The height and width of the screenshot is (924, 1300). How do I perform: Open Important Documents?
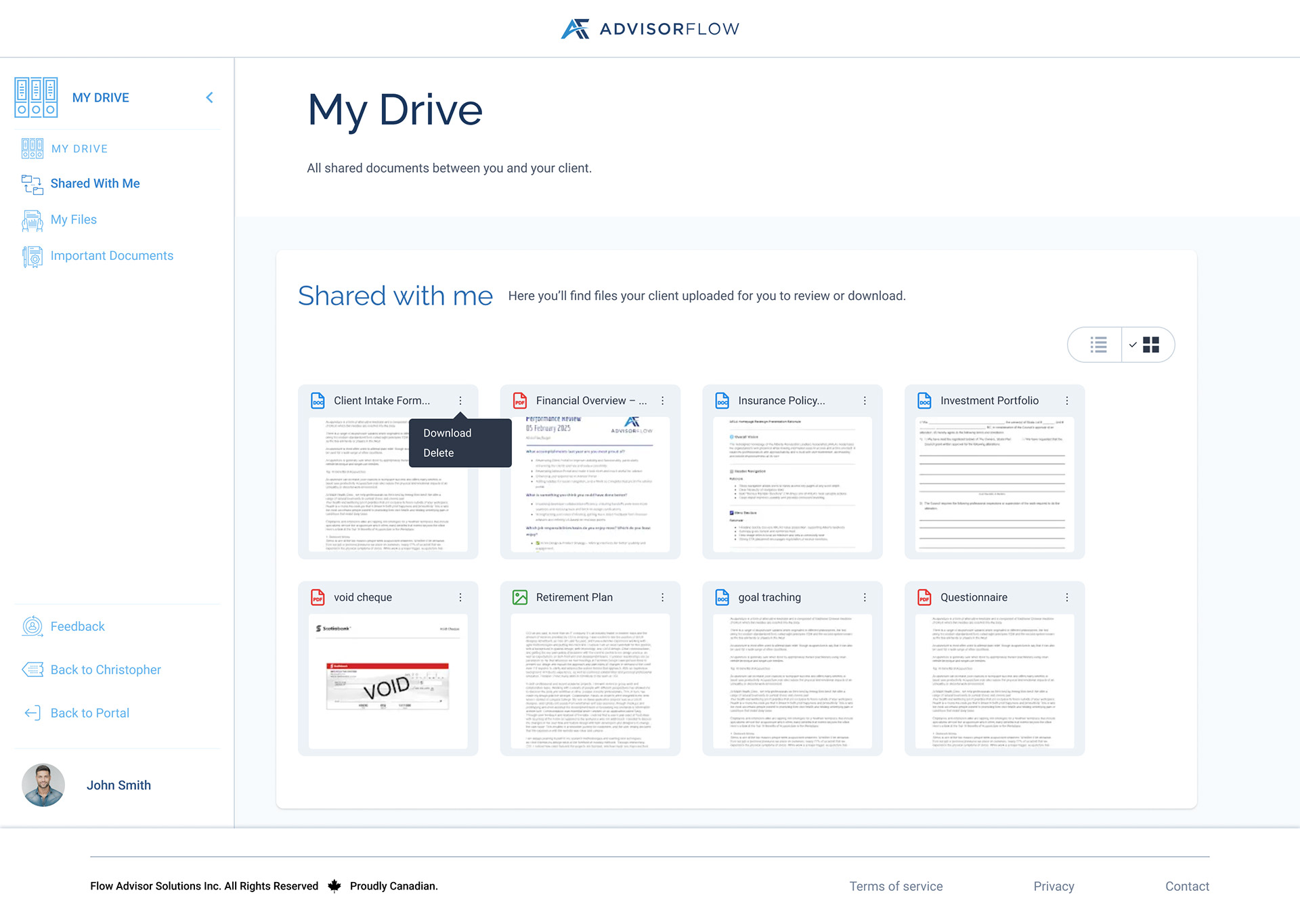(112, 255)
